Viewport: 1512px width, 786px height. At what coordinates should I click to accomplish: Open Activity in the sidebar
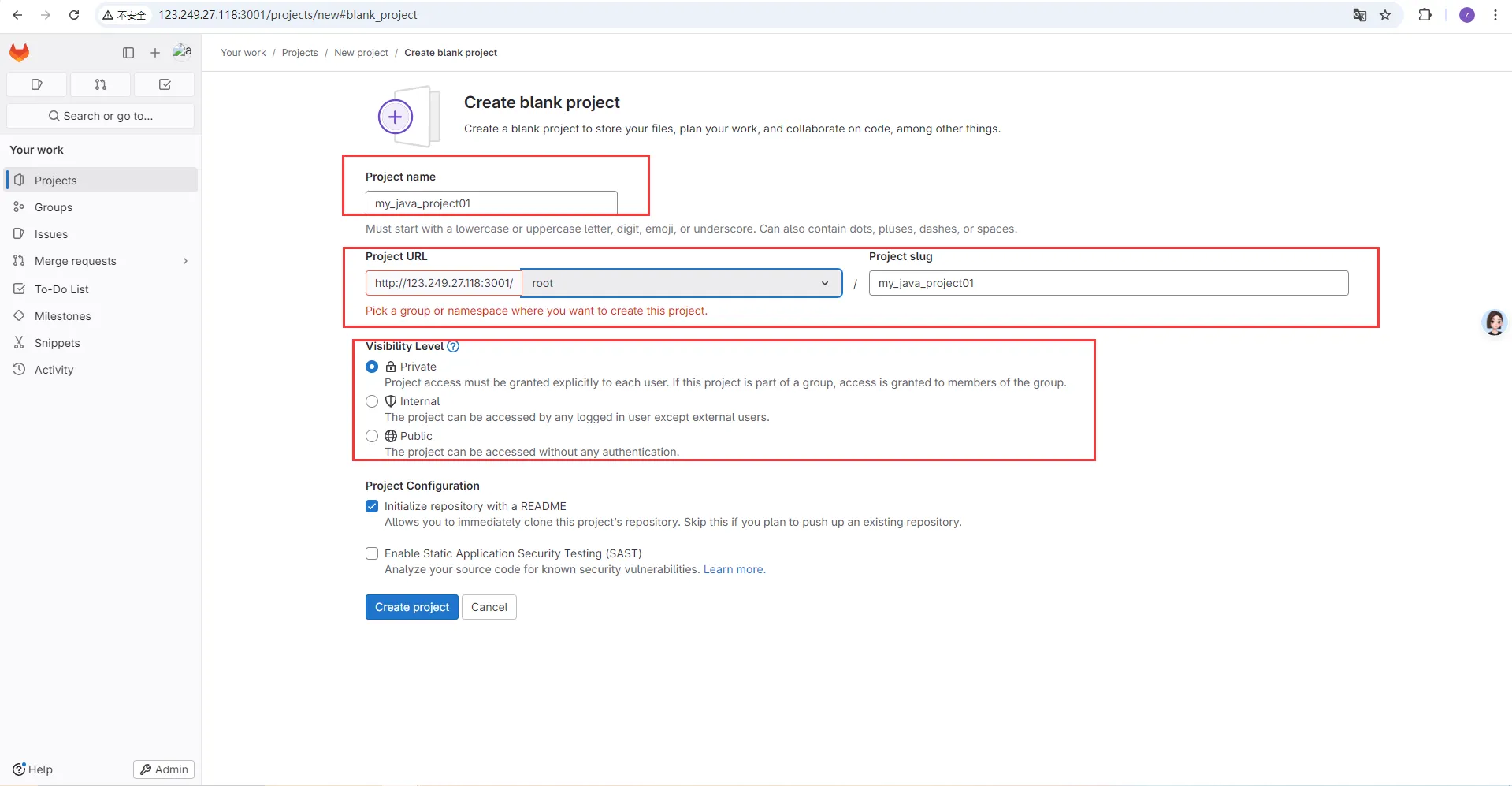(x=101, y=370)
